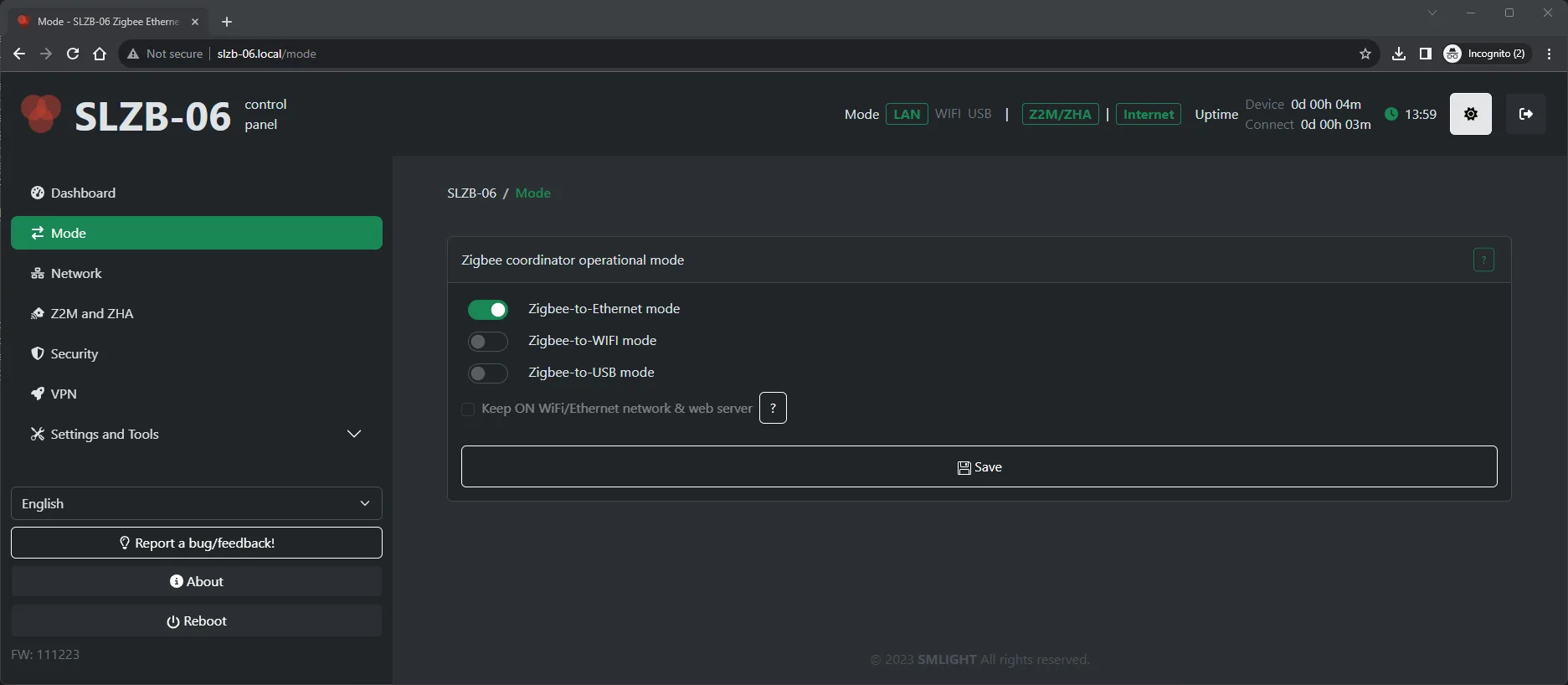The image size is (1568, 685).
Task: Bookmark this page with star icon
Action: 1365,54
